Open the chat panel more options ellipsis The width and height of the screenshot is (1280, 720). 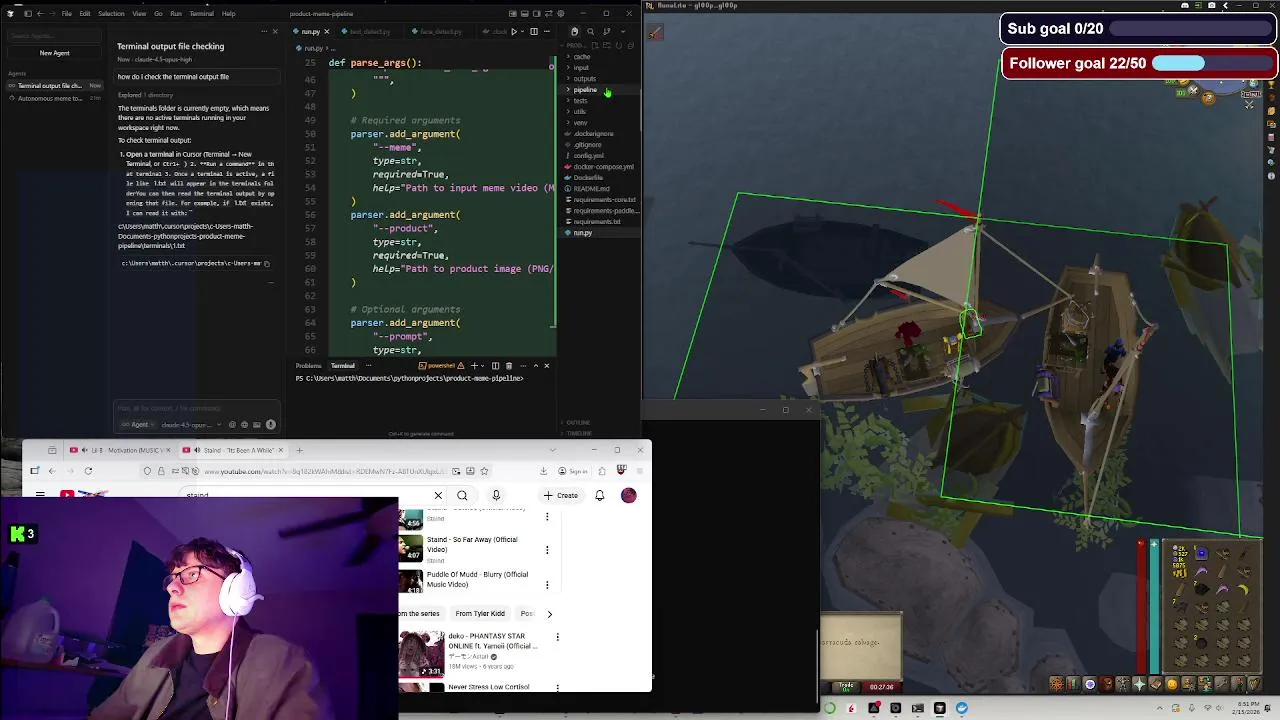tap(263, 32)
